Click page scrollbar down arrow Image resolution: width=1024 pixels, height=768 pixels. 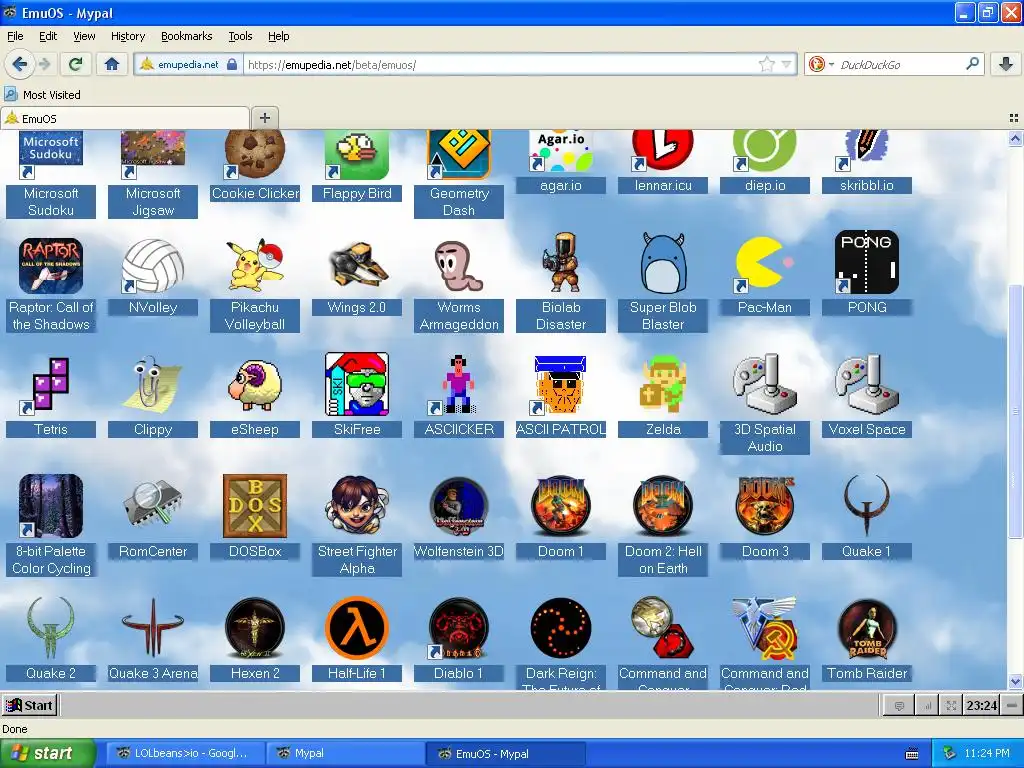pyautogui.click(x=1016, y=681)
